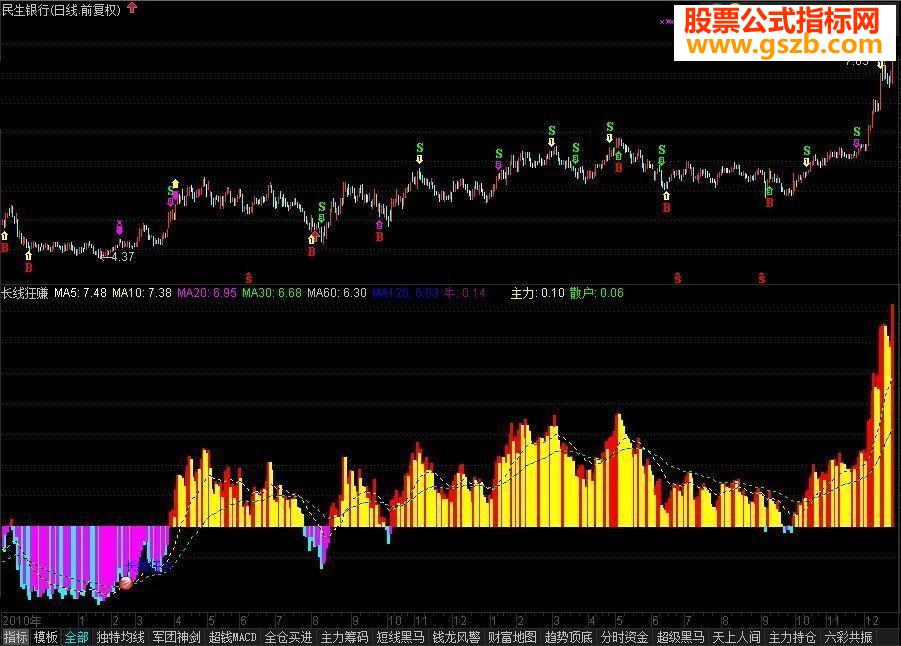The width and height of the screenshot is (901, 646).
Task: Show the 主力筹码 indicator tab
Action: point(344,637)
